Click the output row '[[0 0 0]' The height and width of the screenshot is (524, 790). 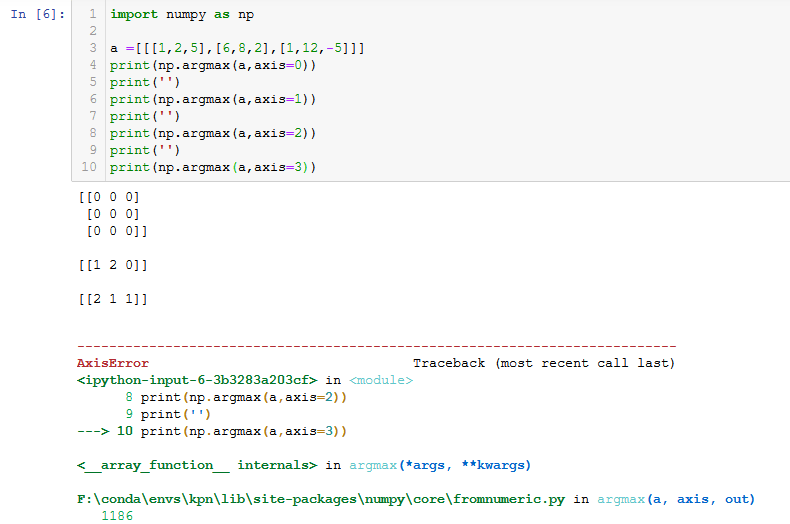point(109,197)
